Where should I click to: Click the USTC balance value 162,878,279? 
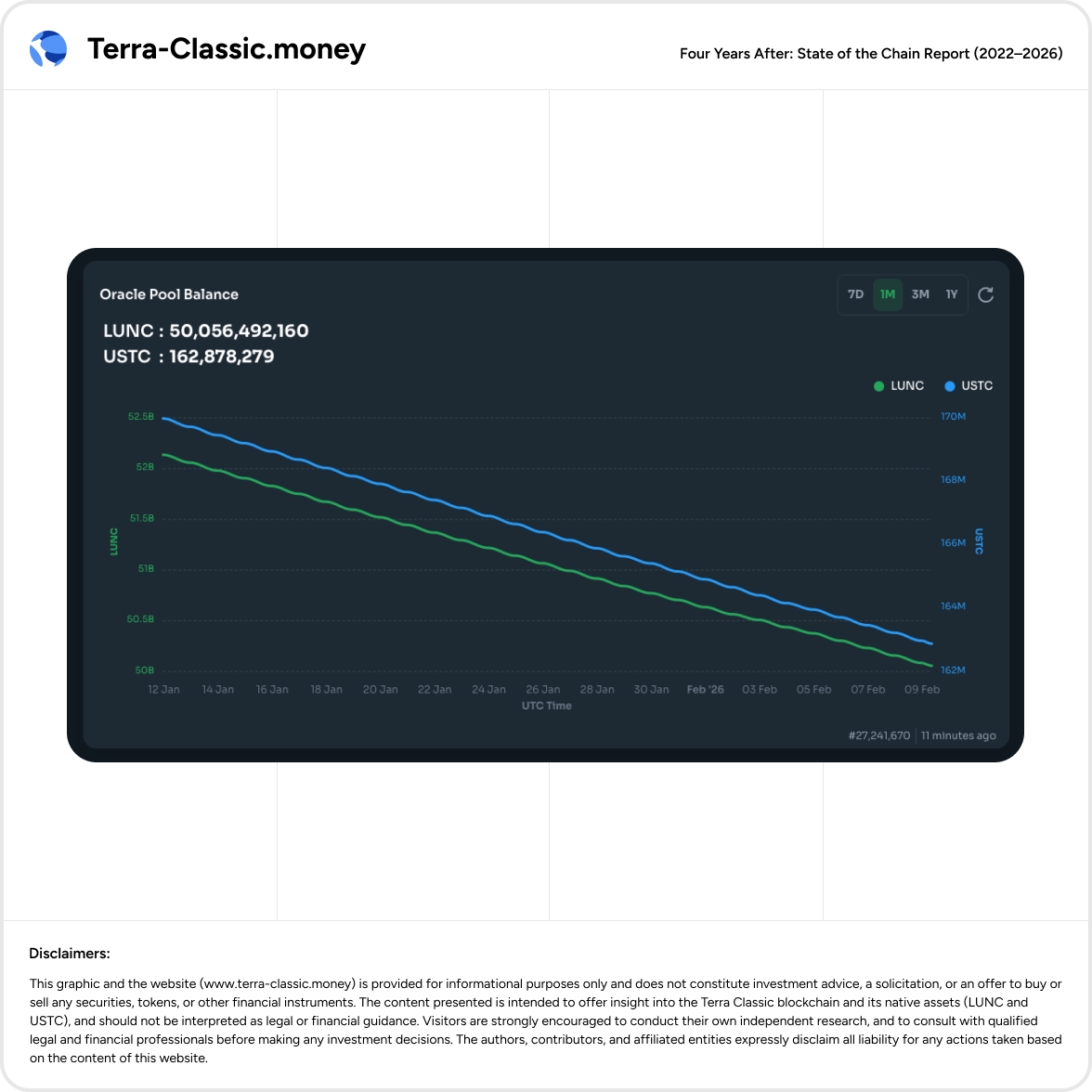221,357
